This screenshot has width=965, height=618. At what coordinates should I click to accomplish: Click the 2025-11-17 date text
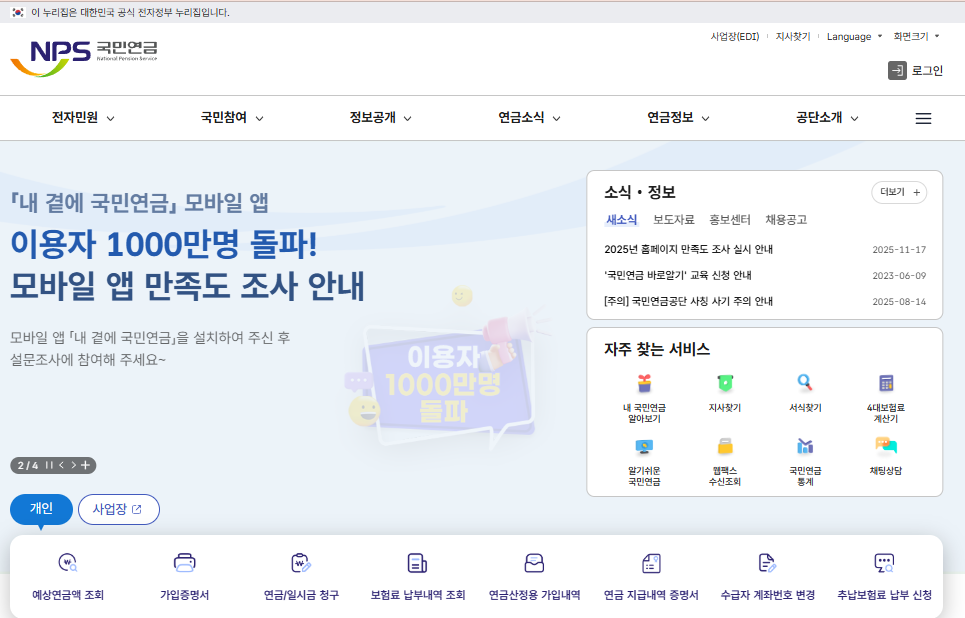pos(899,250)
